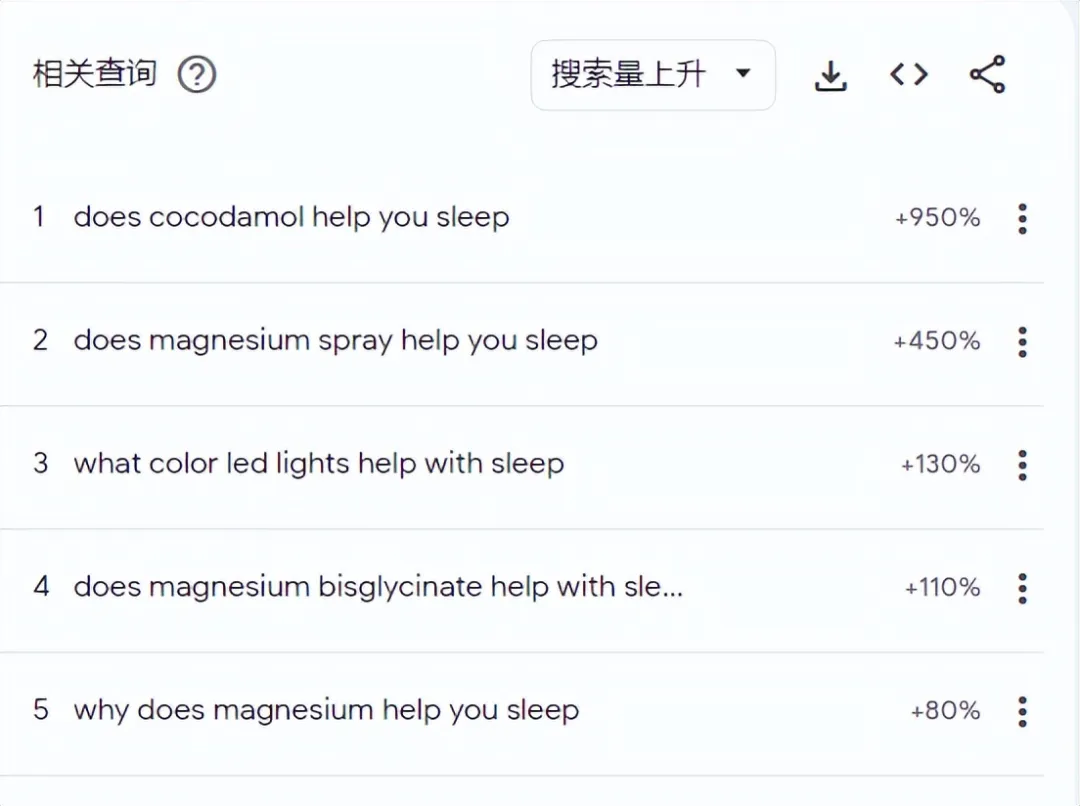Screen dimensions: 1080x806
Task: Open 'does magnesium spray help you sleep'
Action: tap(335, 340)
